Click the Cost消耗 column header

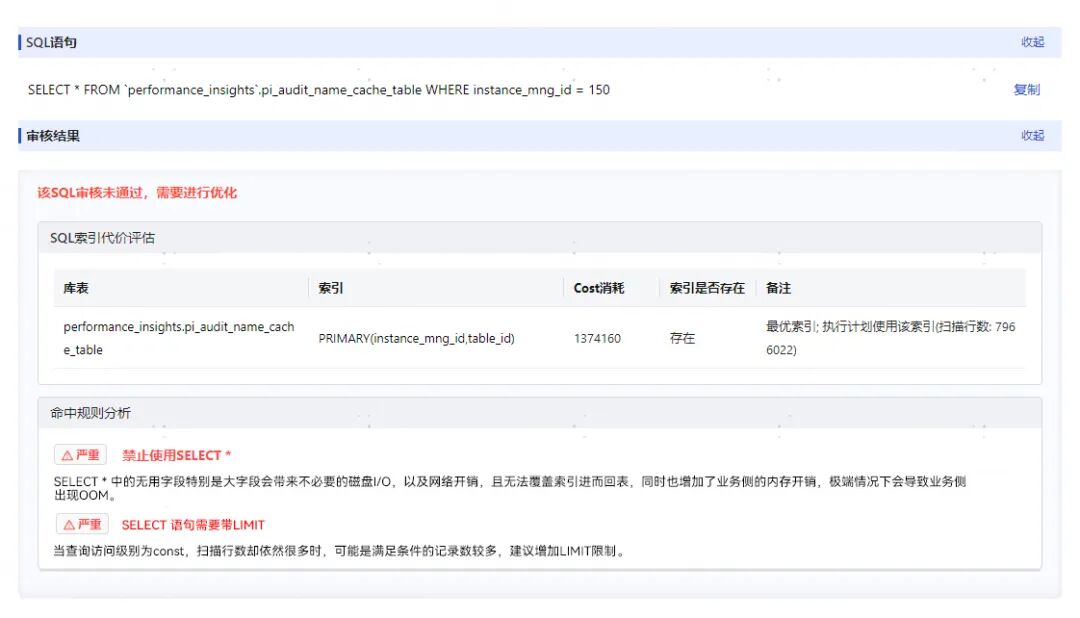pyautogui.click(x=599, y=288)
